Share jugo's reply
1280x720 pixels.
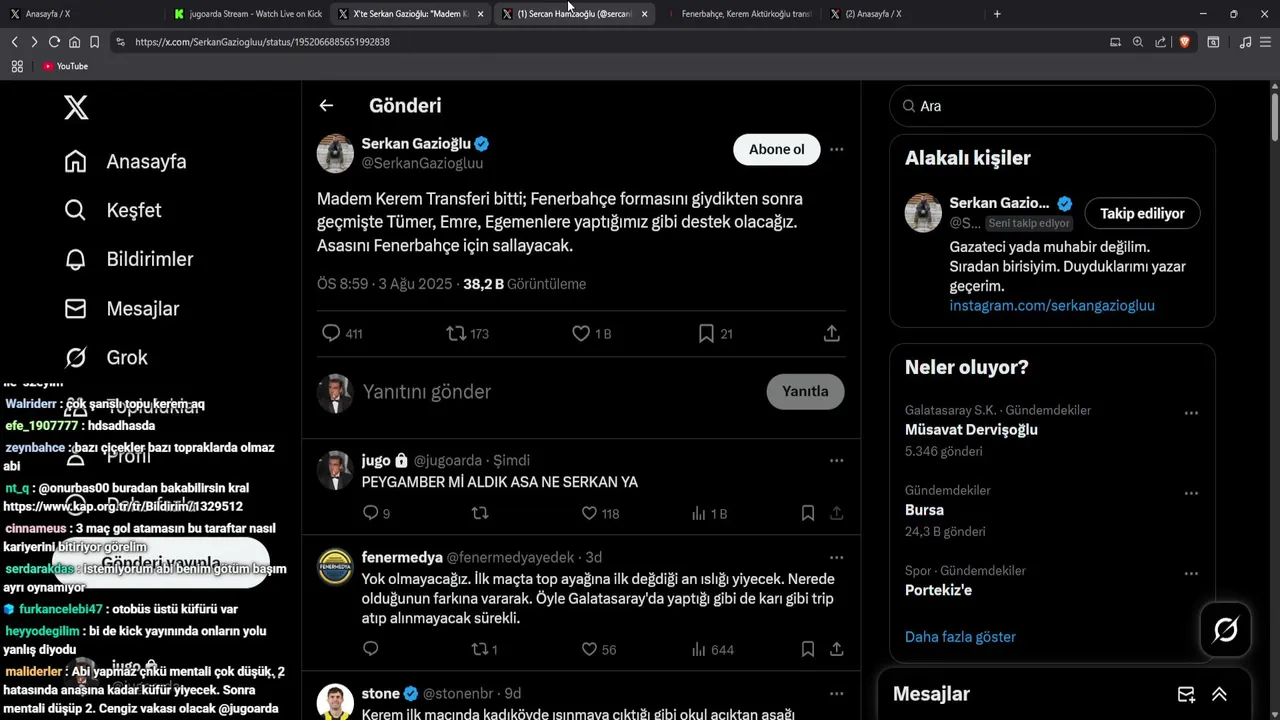pyautogui.click(x=837, y=513)
